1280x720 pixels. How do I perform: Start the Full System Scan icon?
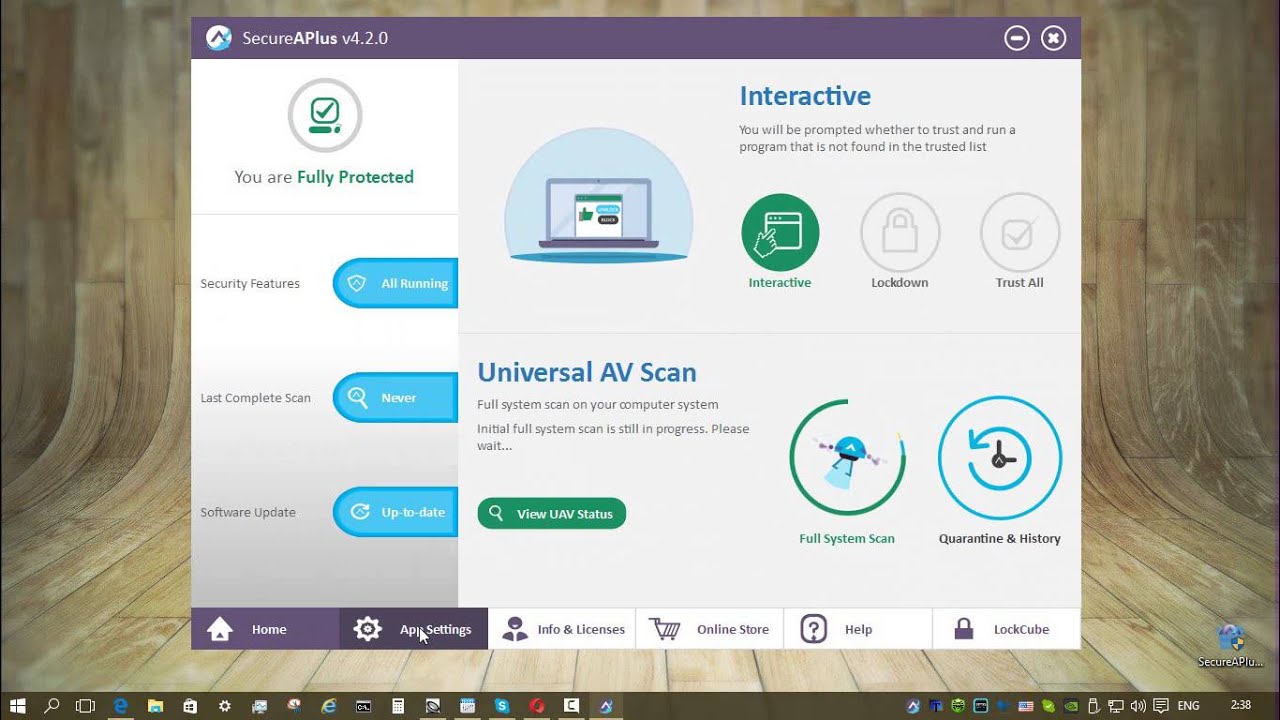point(847,458)
